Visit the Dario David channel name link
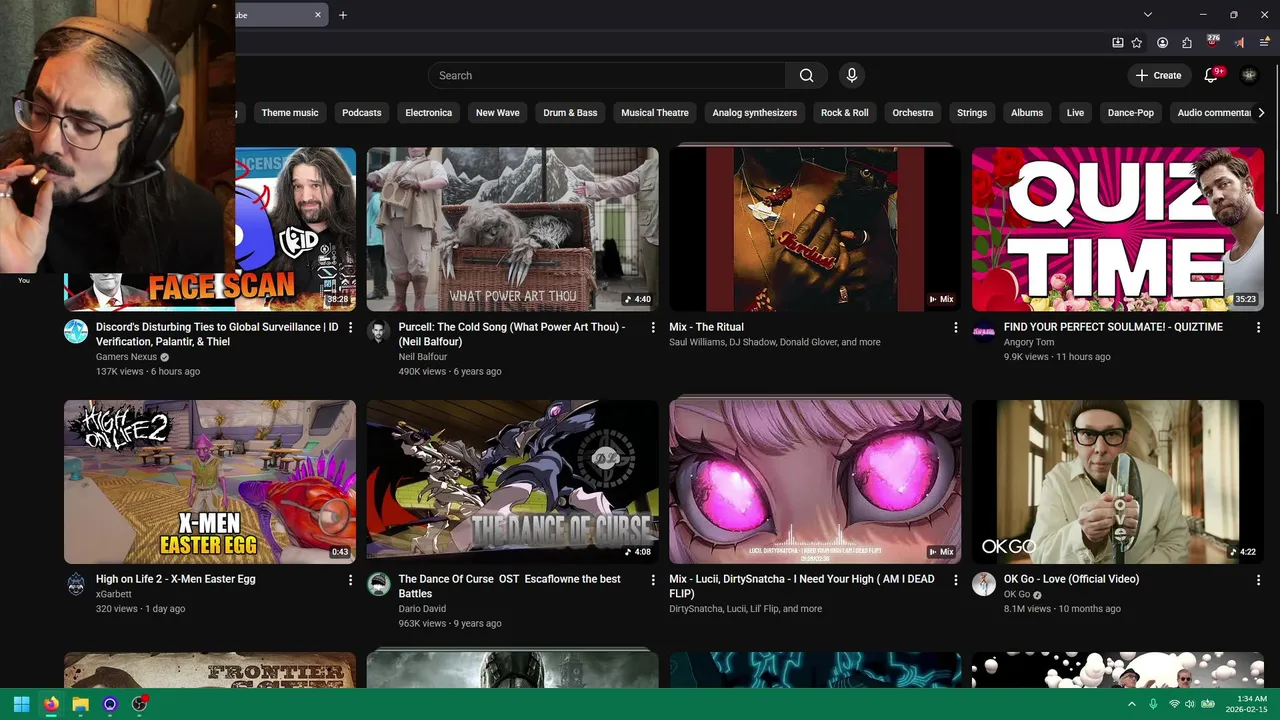This screenshot has width=1280, height=720. coord(422,609)
